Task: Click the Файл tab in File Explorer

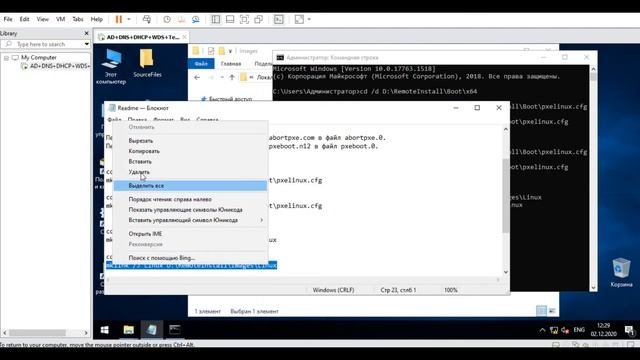Action: [x=201, y=64]
